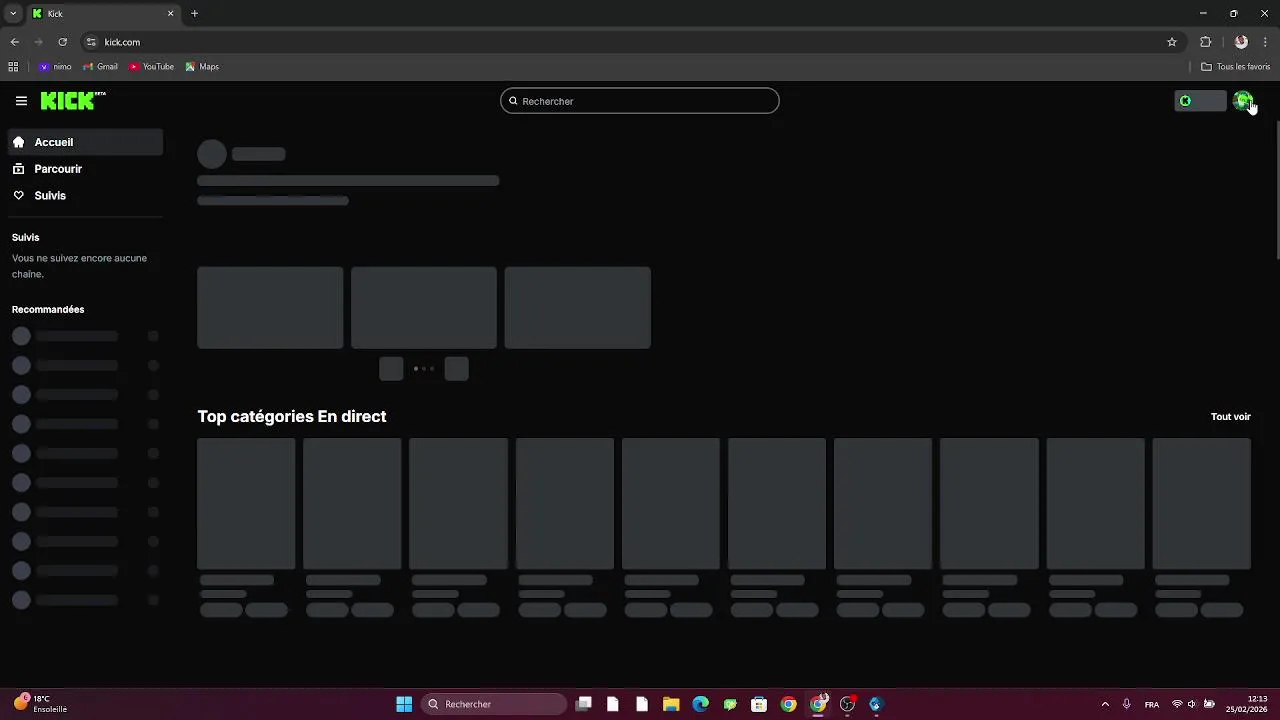The height and width of the screenshot is (720, 1280).
Task: Open the Chrome extensions puzzle icon
Action: [x=1206, y=42]
